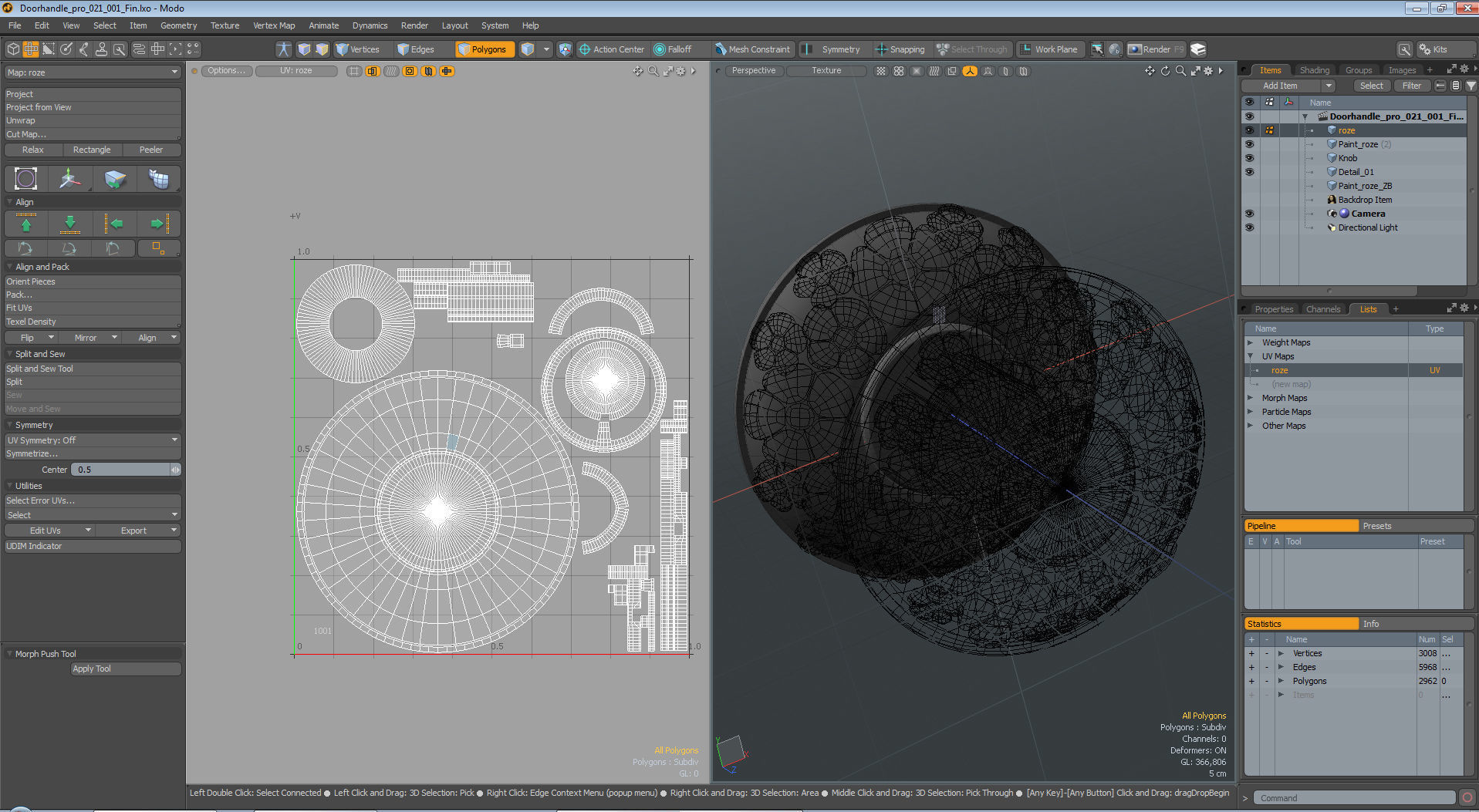Hide the Knob mesh layer
Screen dimensions: 1479x812
click(x=1249, y=158)
